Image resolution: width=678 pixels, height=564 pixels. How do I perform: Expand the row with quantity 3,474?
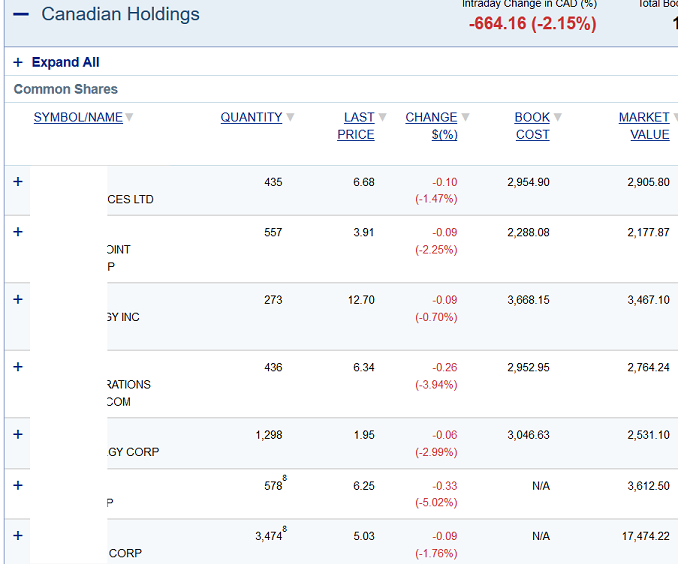tap(18, 535)
